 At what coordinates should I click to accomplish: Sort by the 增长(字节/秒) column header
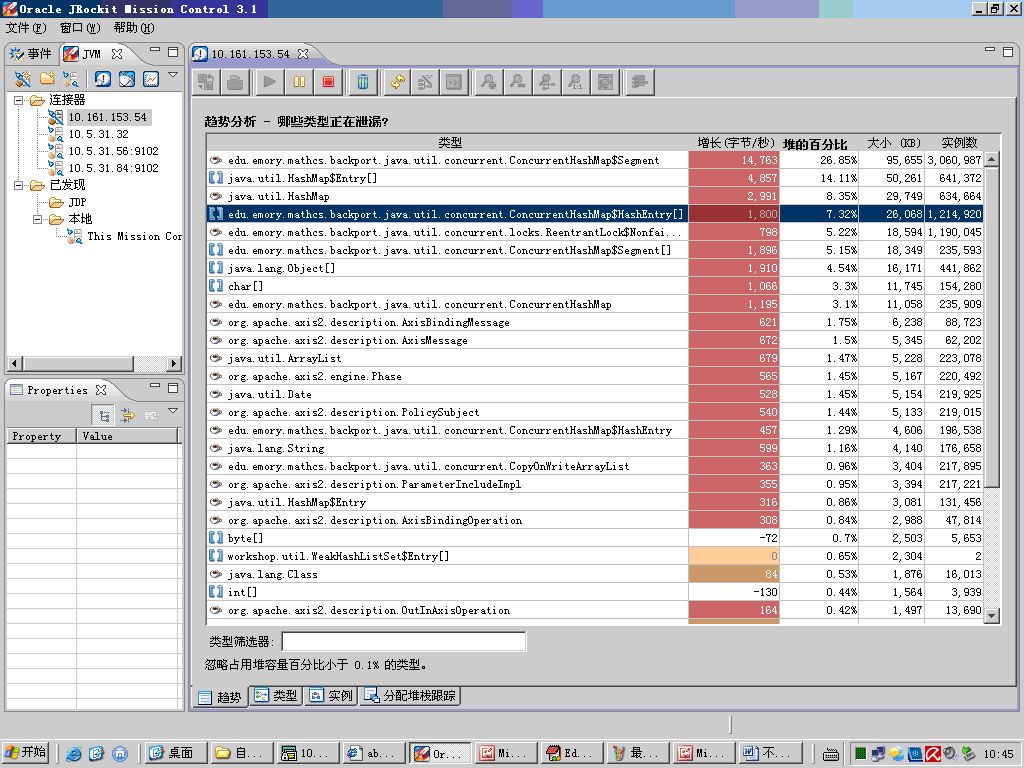[736, 143]
